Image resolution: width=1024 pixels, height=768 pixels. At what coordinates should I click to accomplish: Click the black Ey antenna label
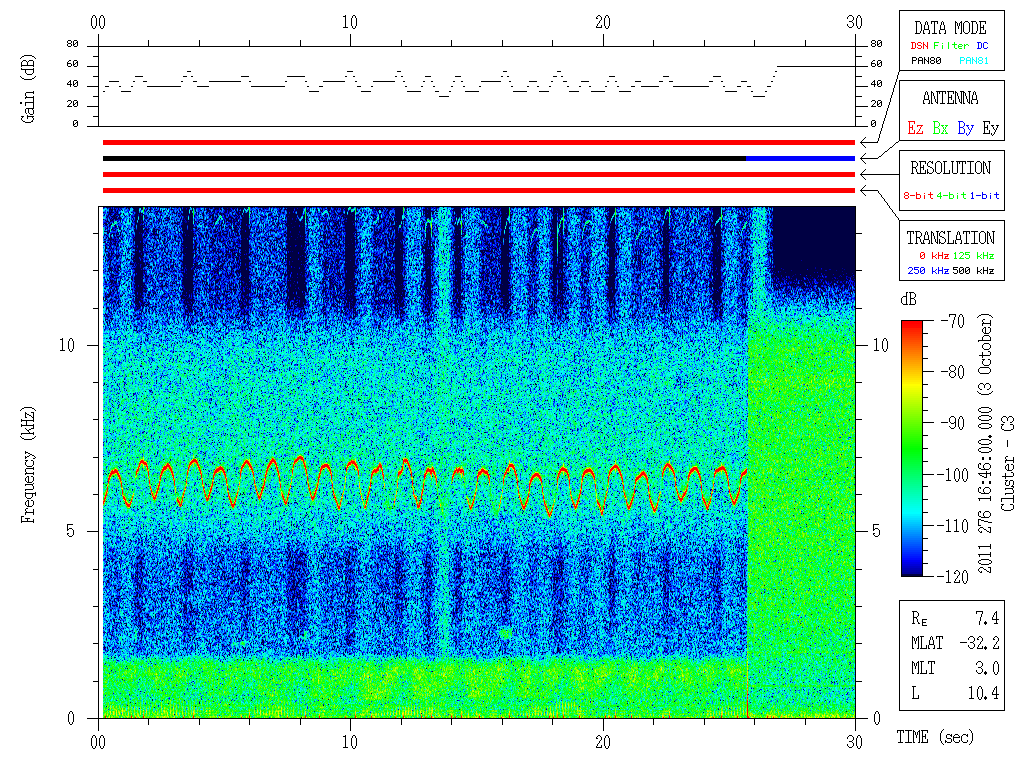coord(991,128)
